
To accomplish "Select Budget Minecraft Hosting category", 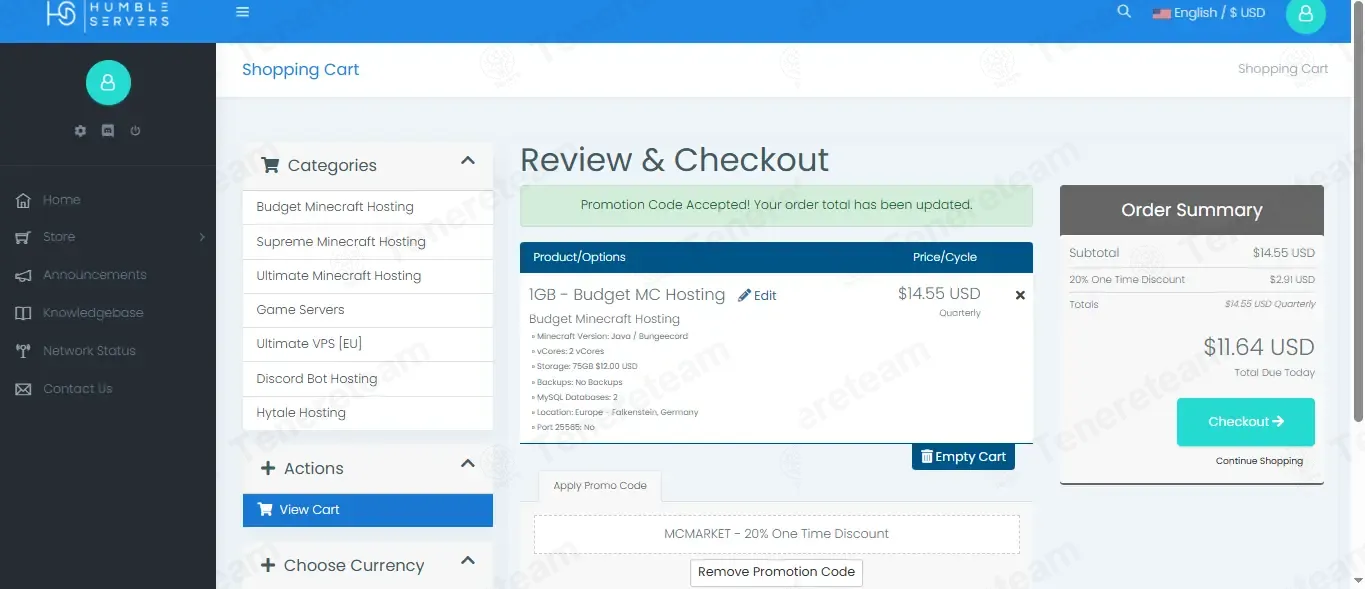I will tap(368, 207).
